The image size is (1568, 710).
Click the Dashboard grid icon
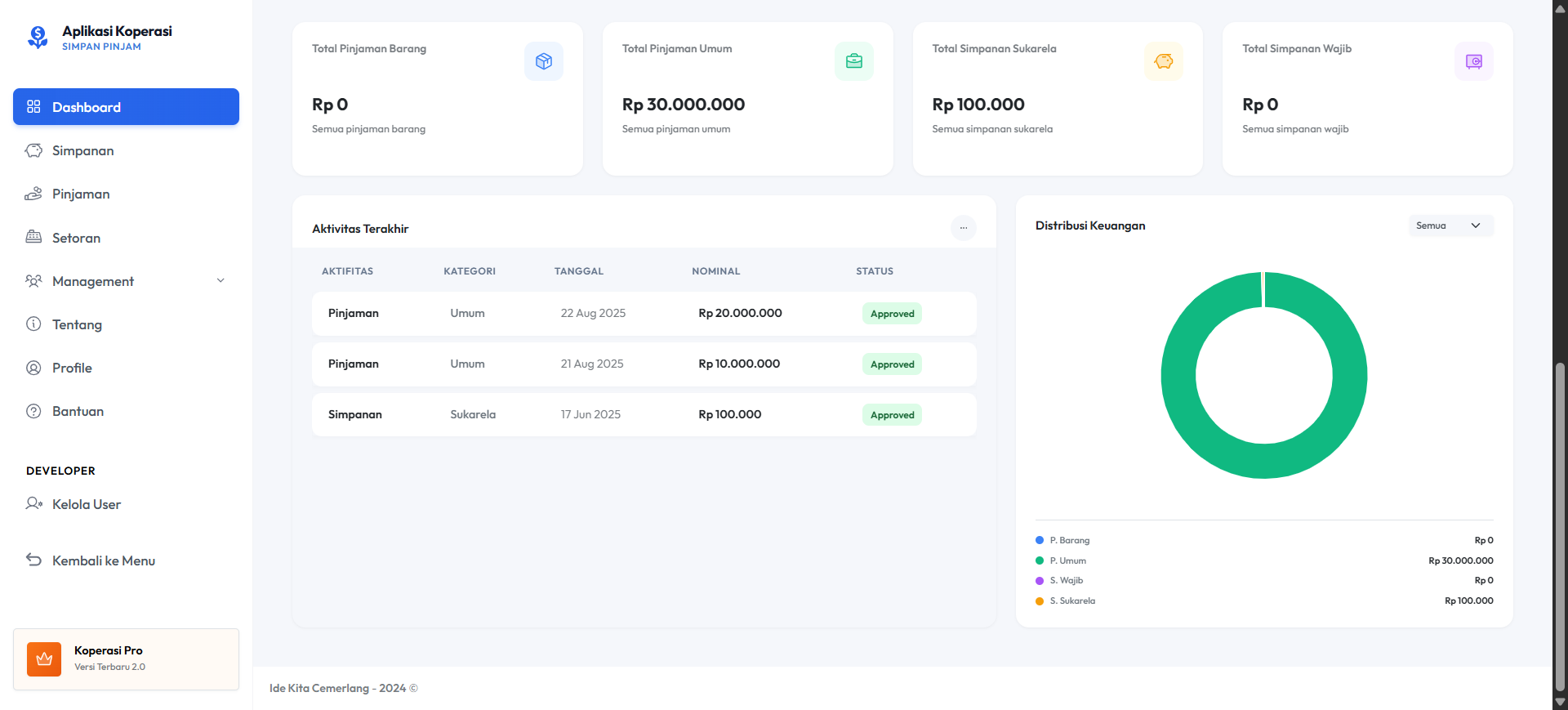tap(33, 106)
